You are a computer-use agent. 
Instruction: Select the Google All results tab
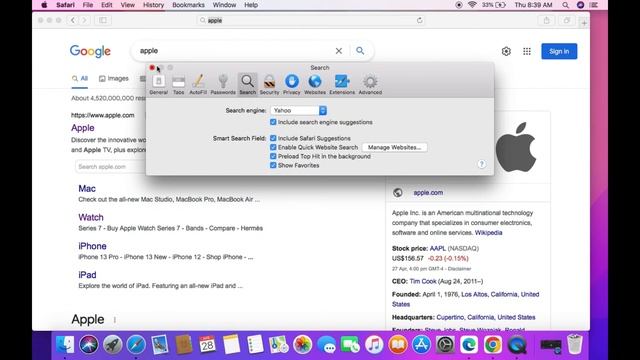point(80,78)
